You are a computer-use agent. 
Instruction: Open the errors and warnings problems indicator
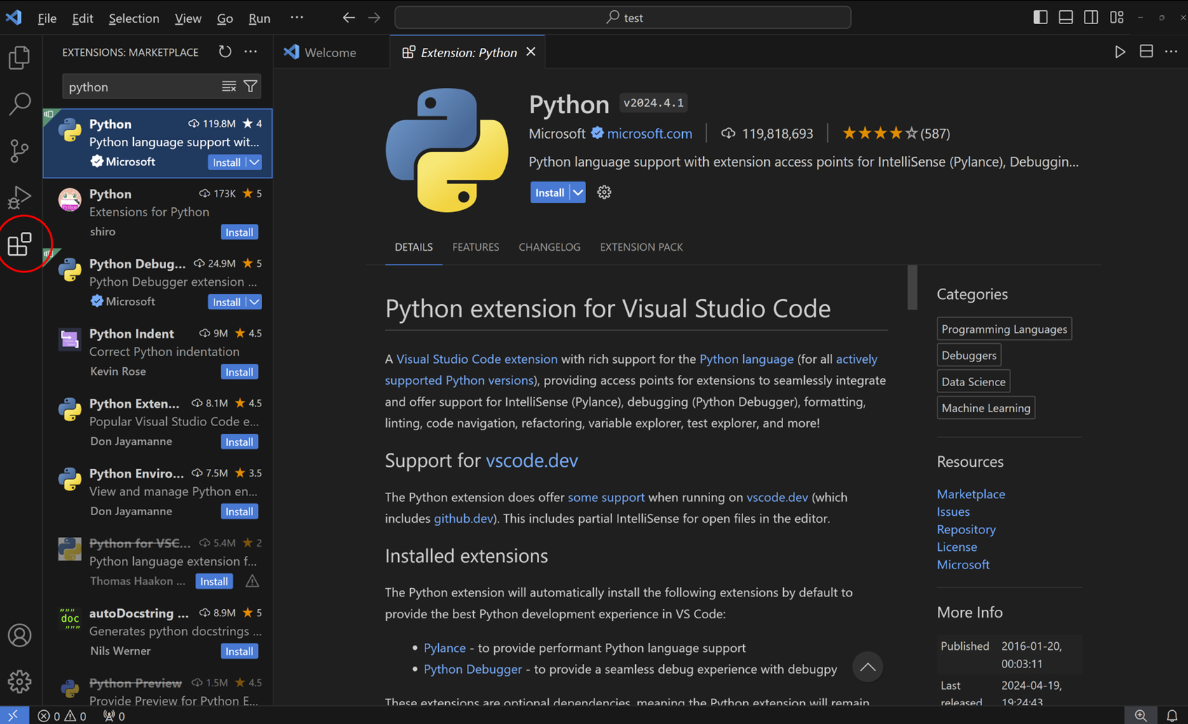[x=62, y=716]
